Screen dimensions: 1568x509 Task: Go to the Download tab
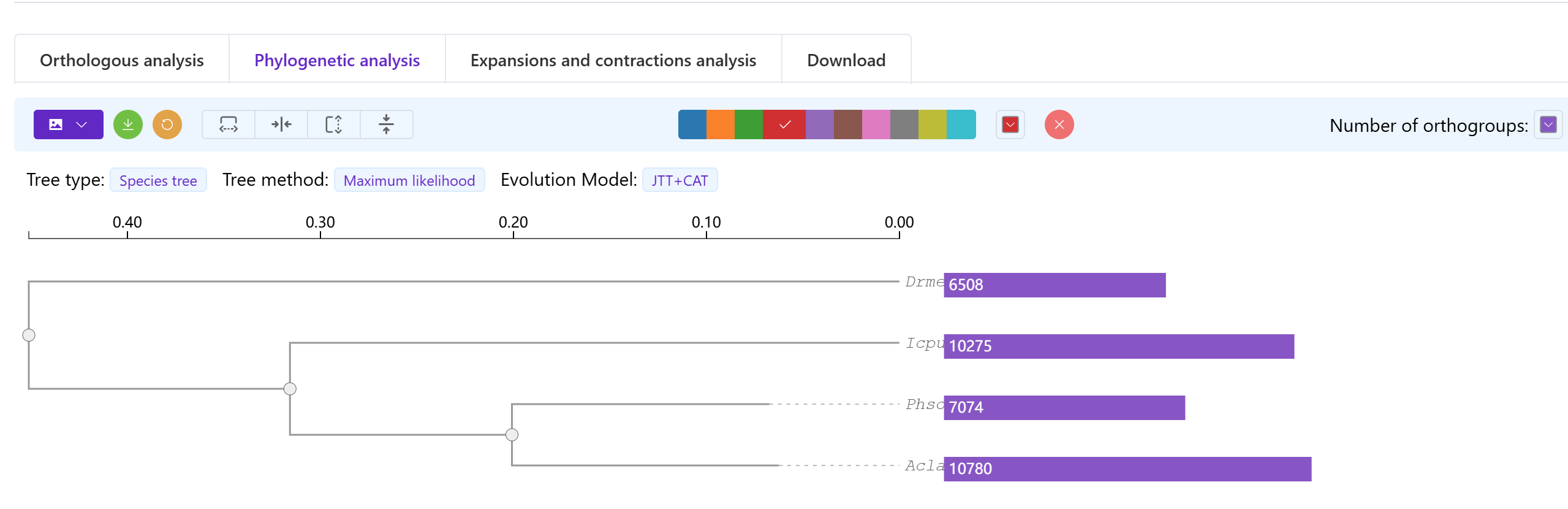846,60
